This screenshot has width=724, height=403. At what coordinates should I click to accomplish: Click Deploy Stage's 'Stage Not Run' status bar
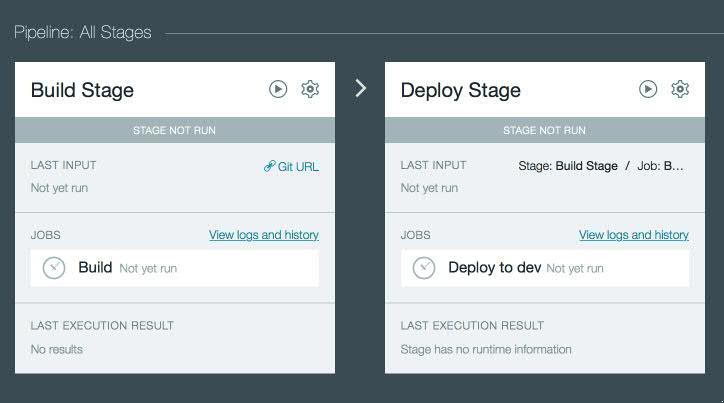[x=544, y=130]
